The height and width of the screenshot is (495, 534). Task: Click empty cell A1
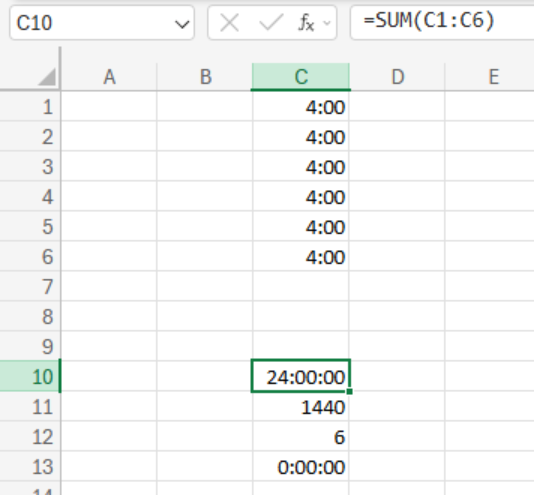tap(109, 107)
